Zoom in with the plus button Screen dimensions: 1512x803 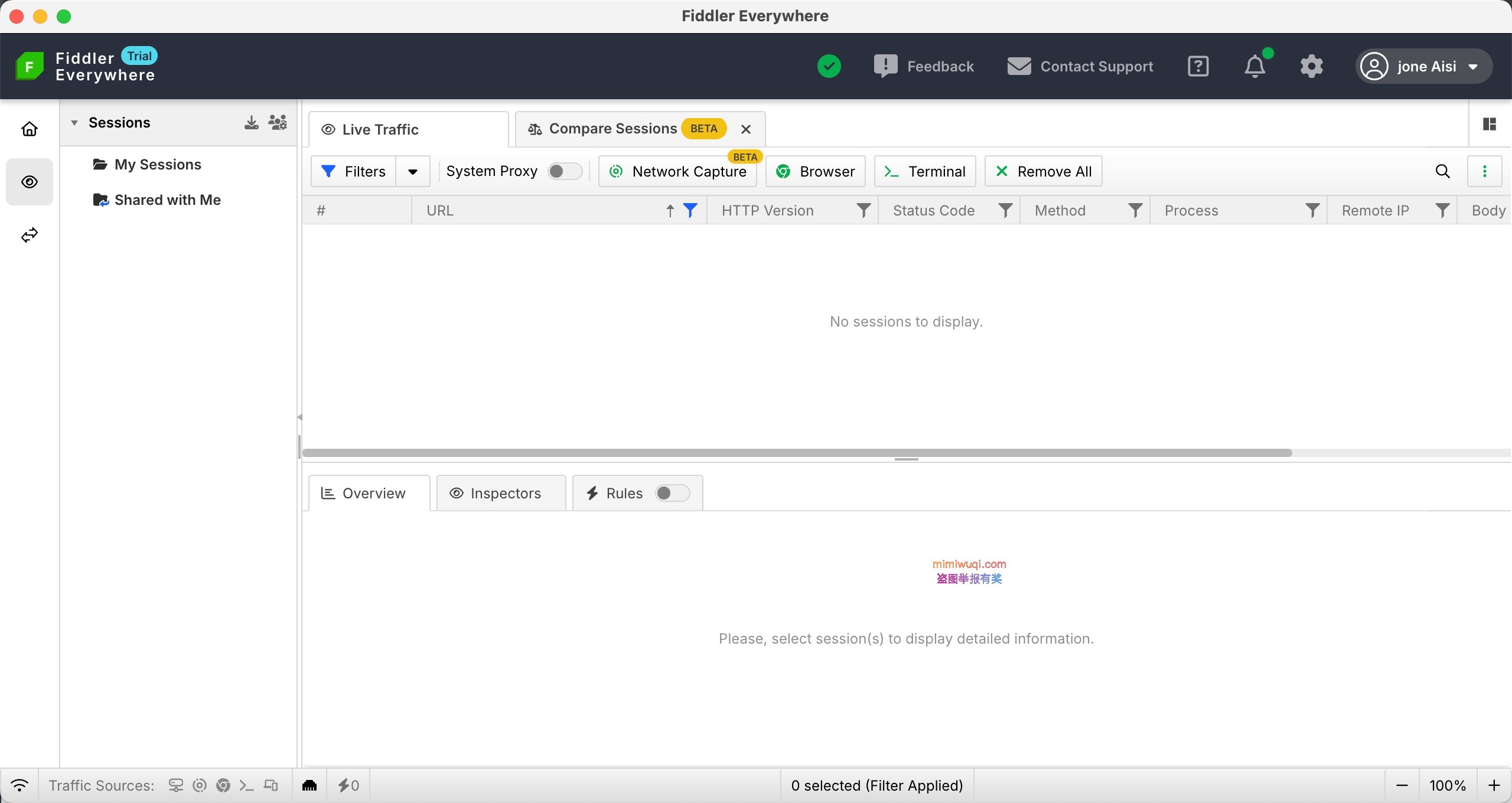(1494, 785)
